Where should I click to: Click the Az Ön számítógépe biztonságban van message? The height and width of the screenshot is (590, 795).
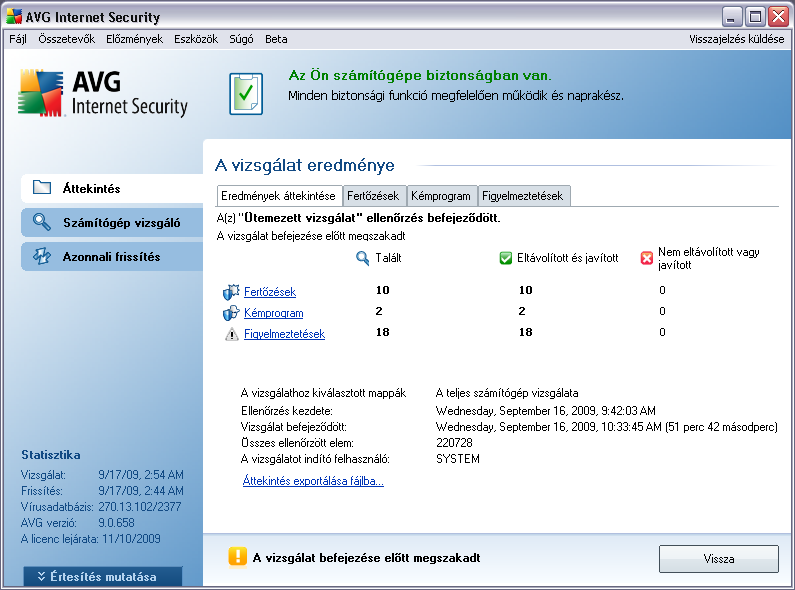point(420,76)
